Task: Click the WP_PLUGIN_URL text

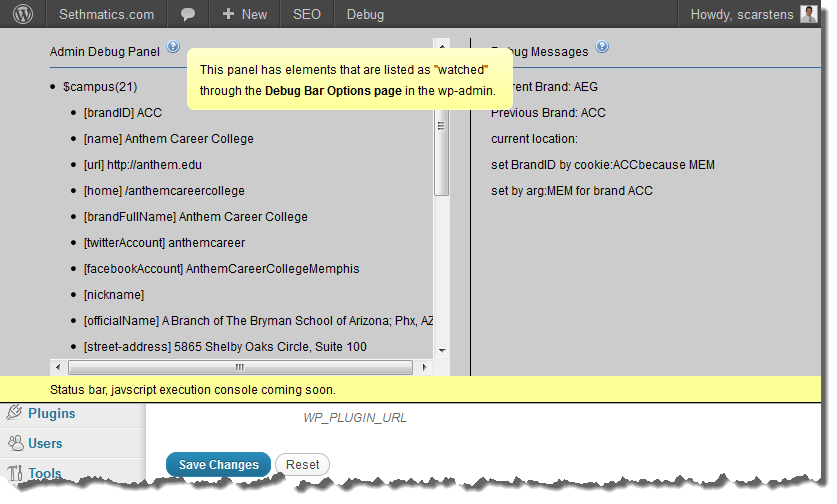Action: point(355,418)
